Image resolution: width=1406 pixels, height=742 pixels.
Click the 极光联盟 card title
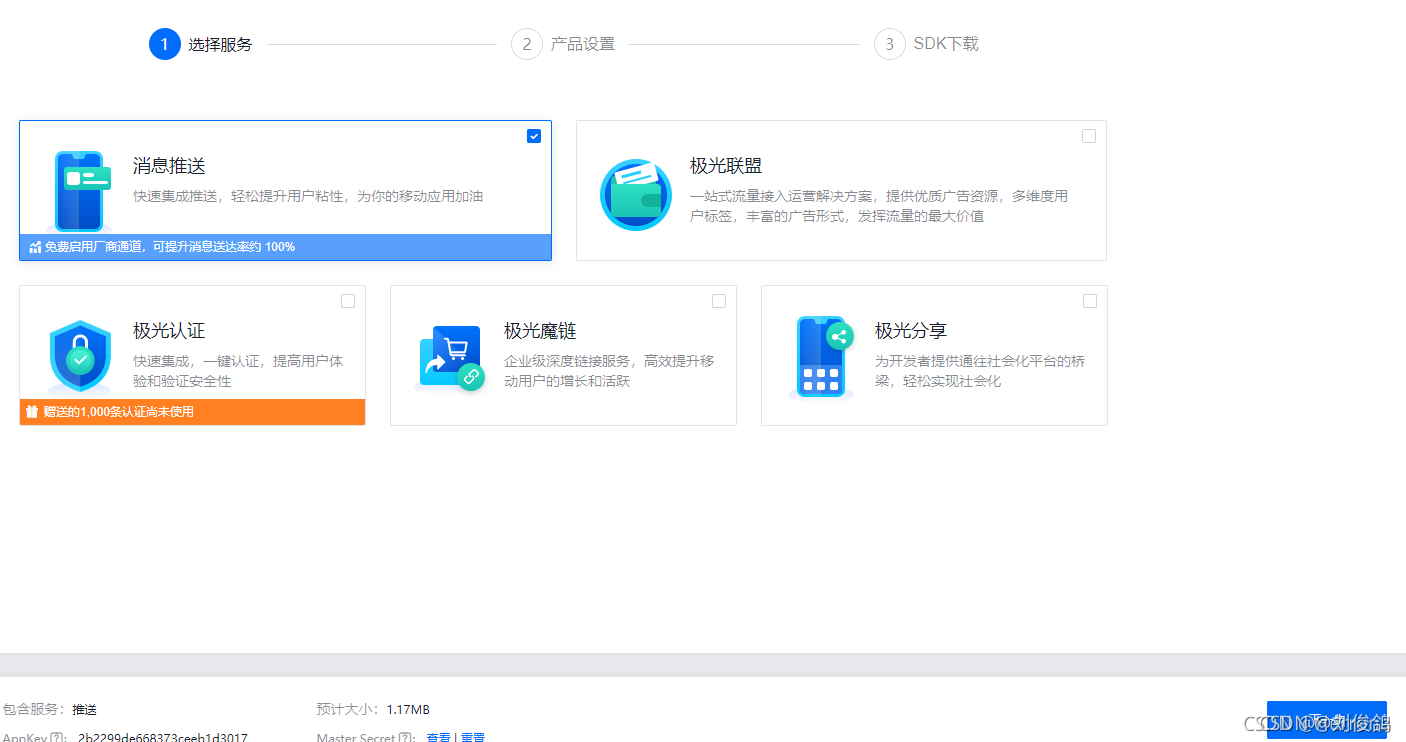(726, 166)
